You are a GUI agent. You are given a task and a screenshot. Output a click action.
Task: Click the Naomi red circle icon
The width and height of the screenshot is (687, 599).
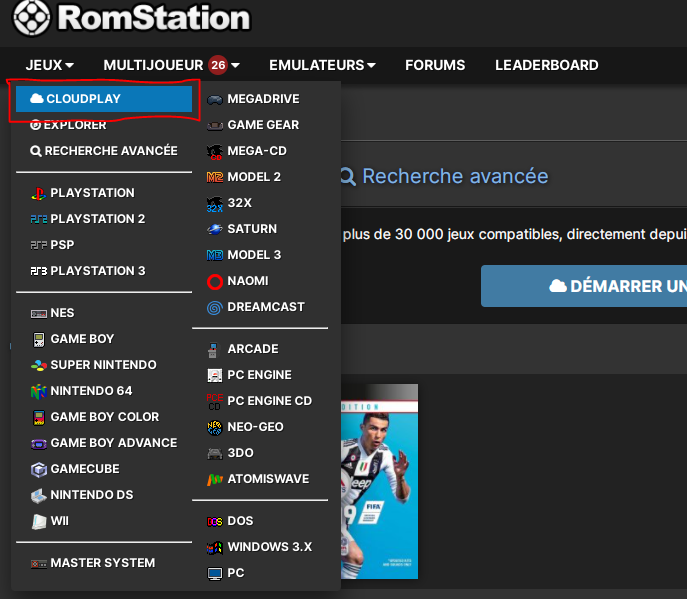pyautogui.click(x=214, y=281)
